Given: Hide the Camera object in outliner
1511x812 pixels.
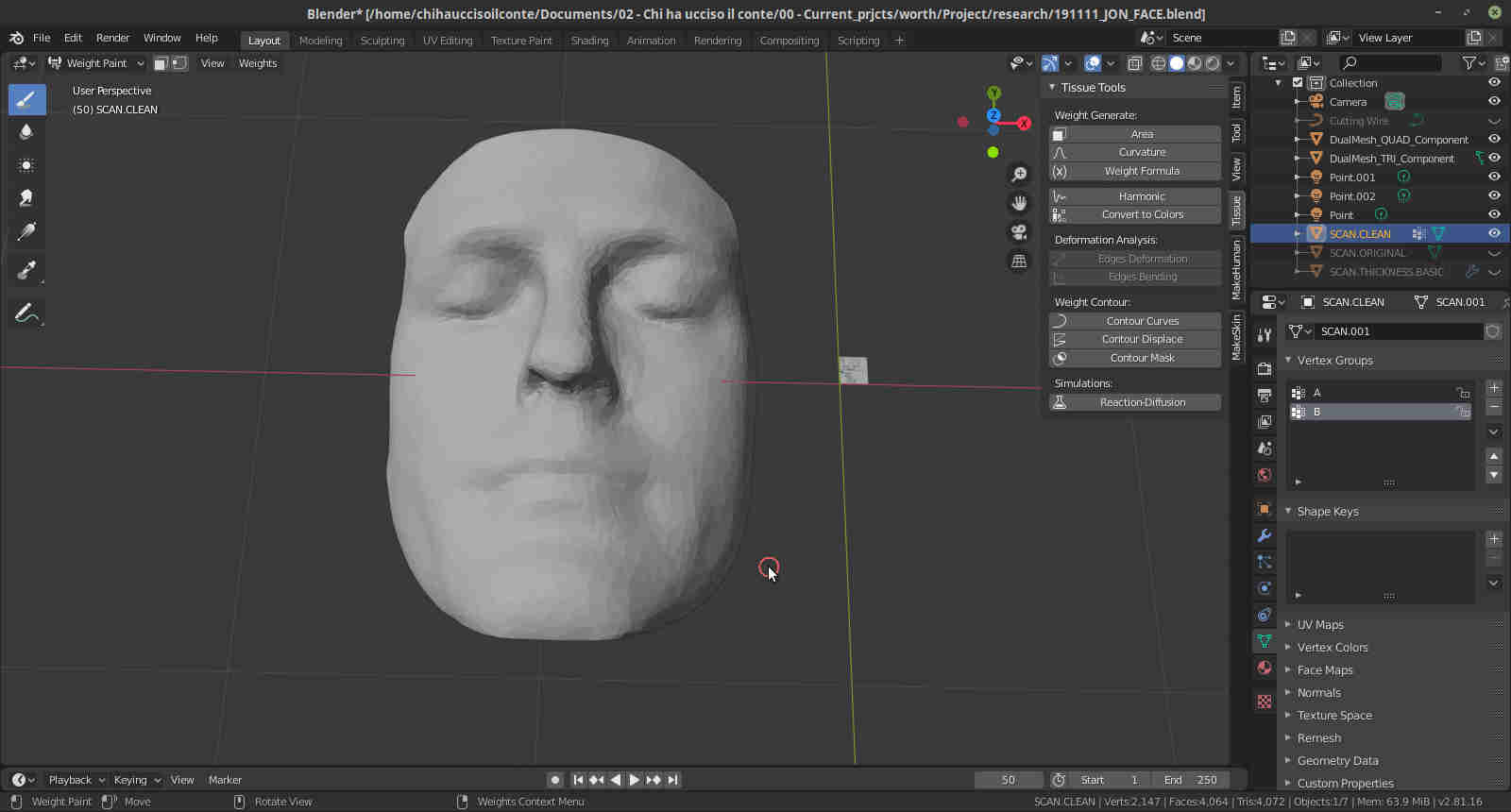Looking at the screenshot, I should 1494,101.
